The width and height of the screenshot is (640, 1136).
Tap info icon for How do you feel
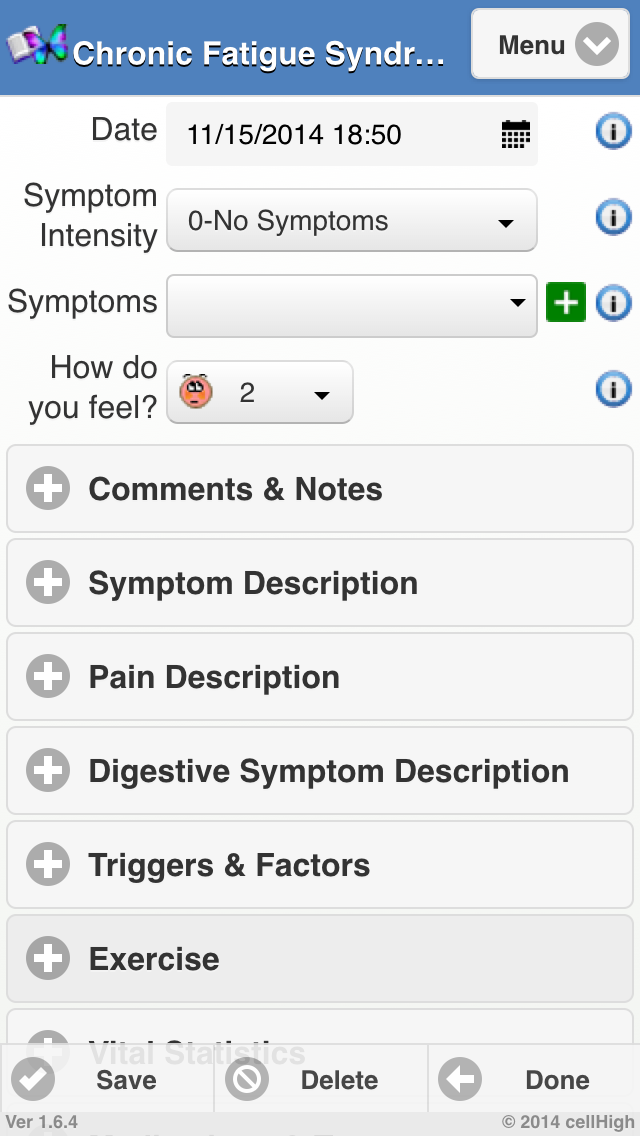pyautogui.click(x=613, y=389)
